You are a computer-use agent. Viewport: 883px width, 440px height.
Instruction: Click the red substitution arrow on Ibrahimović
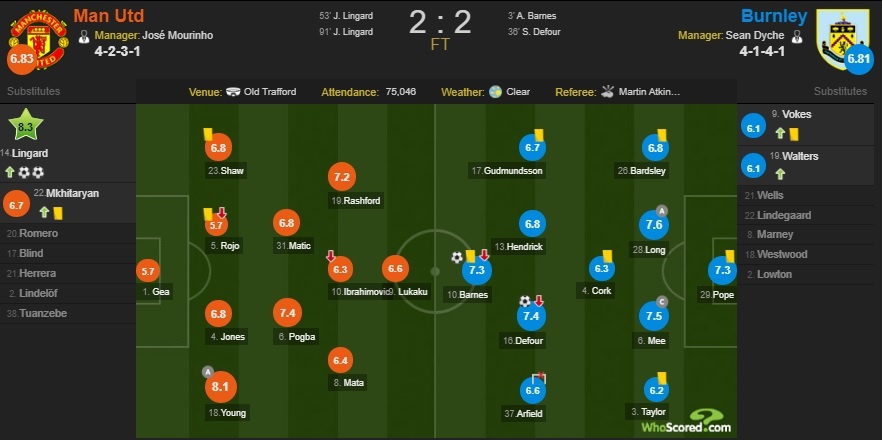(331, 255)
